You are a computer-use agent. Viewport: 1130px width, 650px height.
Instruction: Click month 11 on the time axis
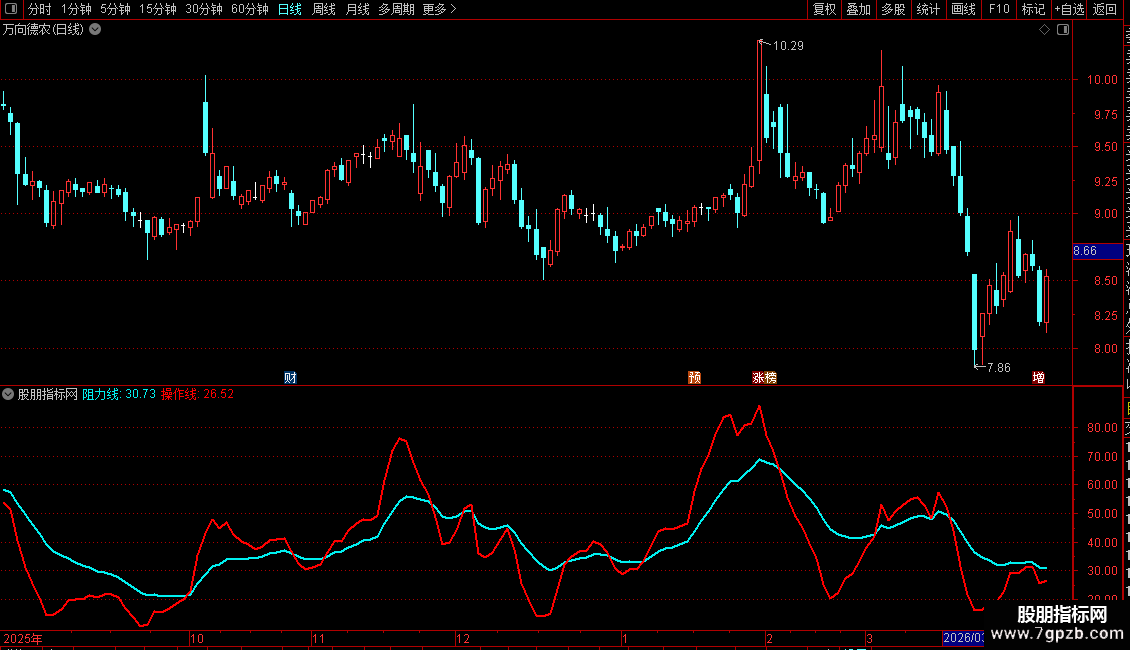pos(319,638)
